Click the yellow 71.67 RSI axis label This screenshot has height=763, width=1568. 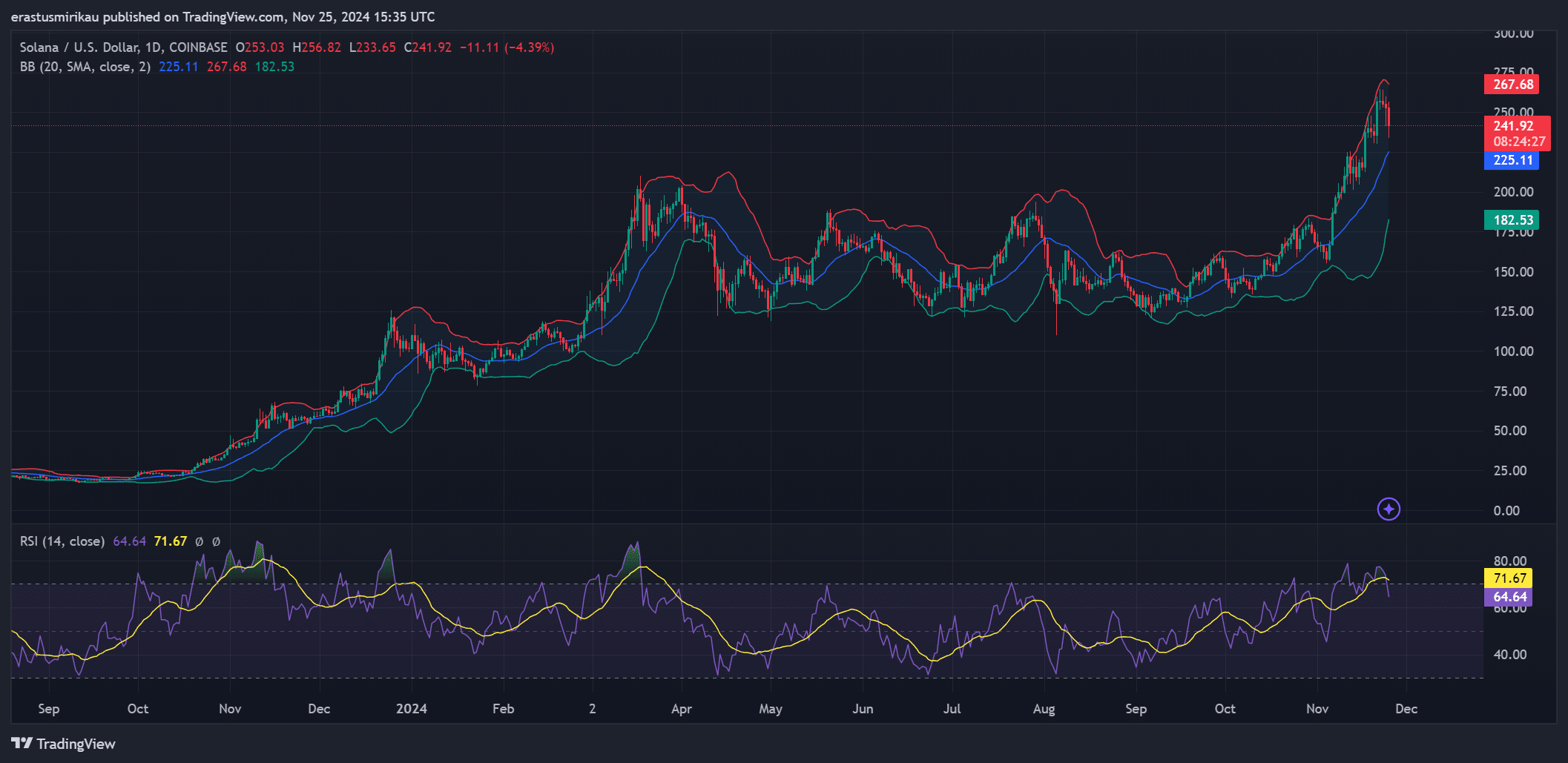[x=1509, y=578]
